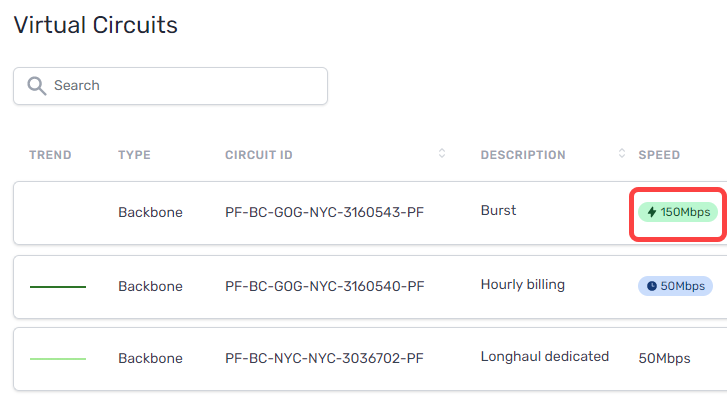727x398 pixels.
Task: Click the TYPE column header
Action: pos(134,155)
